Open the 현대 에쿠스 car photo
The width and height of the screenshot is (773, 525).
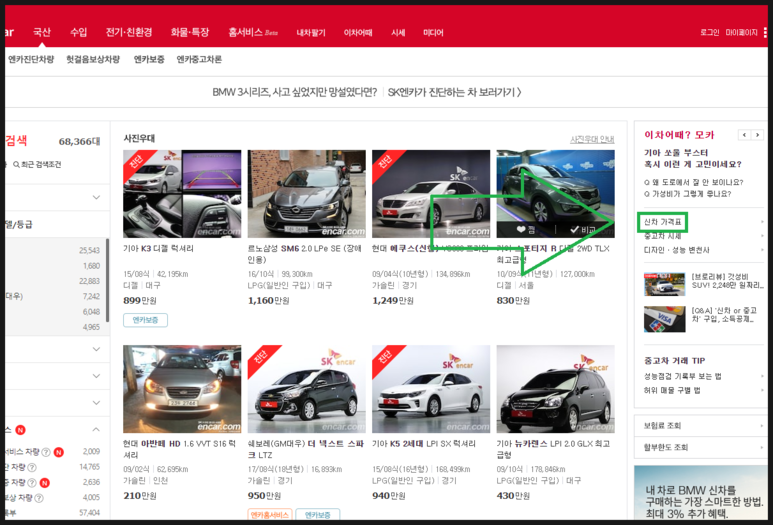[x=431, y=194]
